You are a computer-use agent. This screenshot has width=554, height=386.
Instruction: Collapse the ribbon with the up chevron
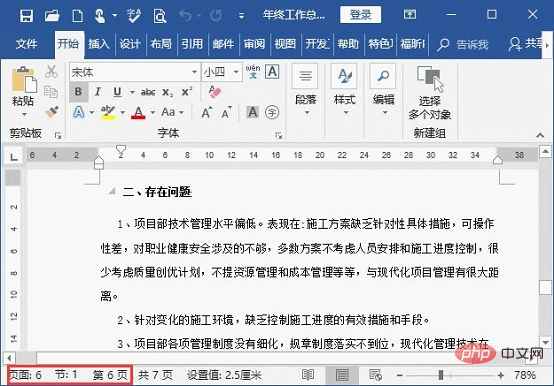[x=540, y=135]
